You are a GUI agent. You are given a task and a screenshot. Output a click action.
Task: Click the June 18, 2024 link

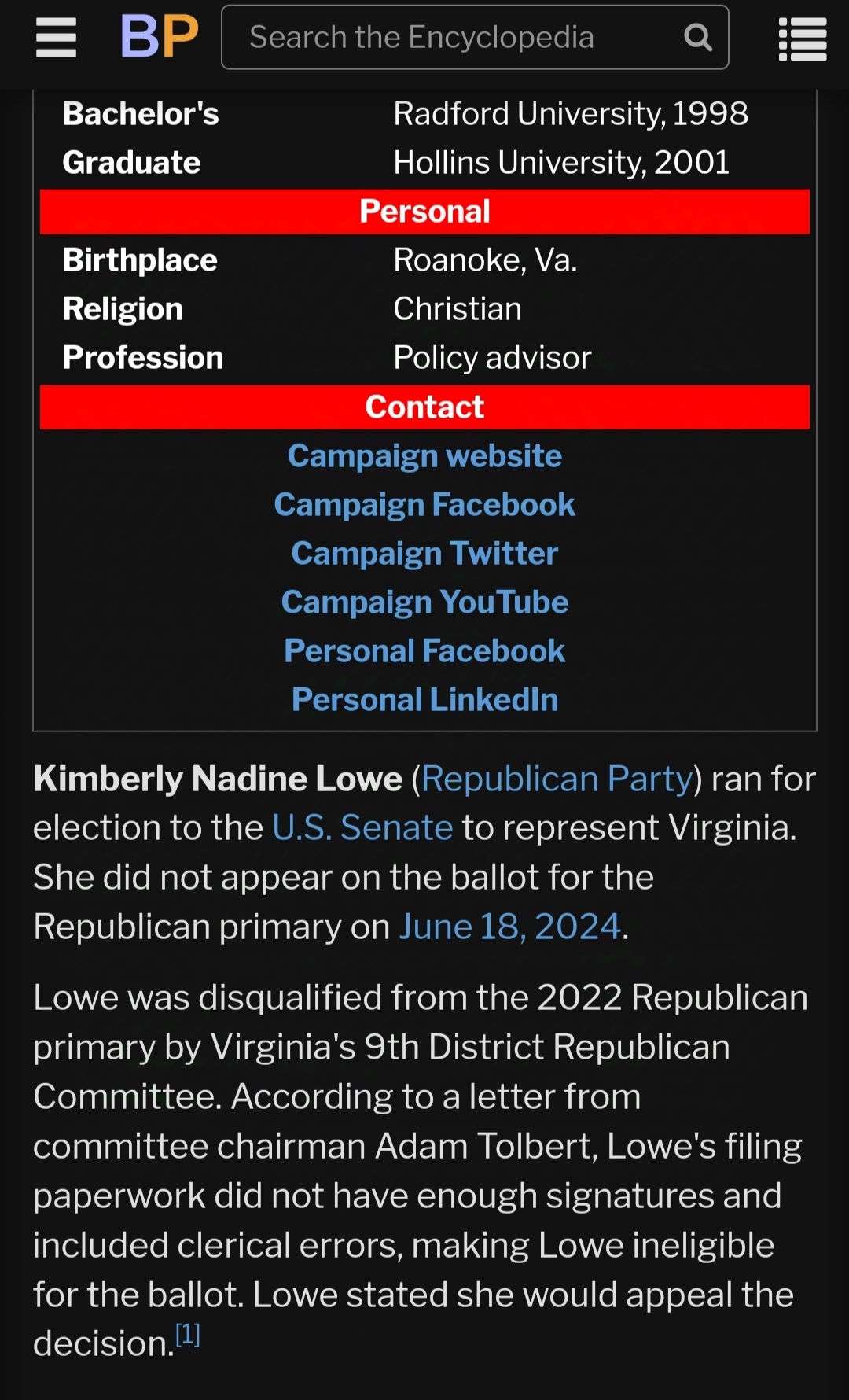click(x=510, y=927)
